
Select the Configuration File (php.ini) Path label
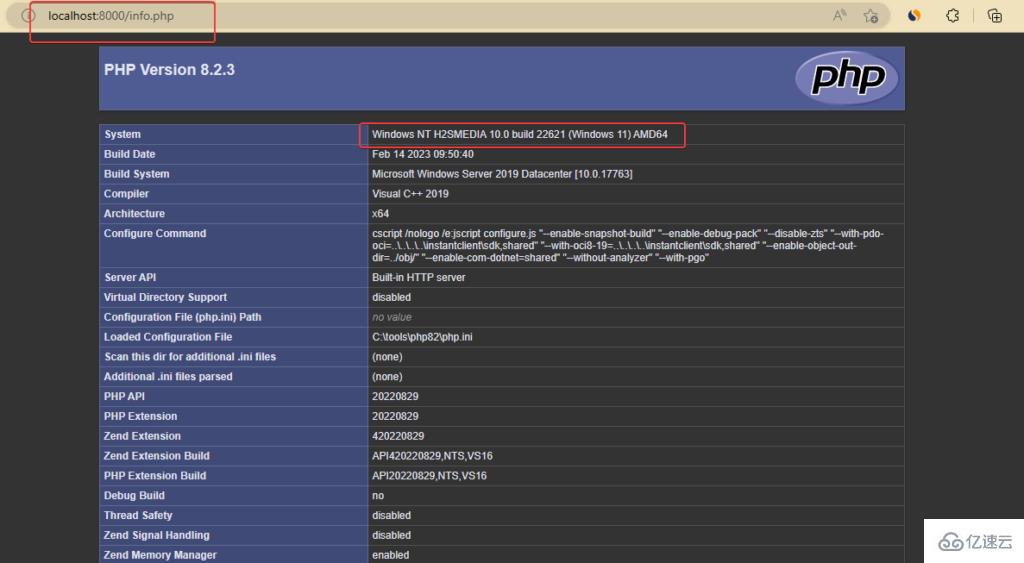(x=182, y=317)
